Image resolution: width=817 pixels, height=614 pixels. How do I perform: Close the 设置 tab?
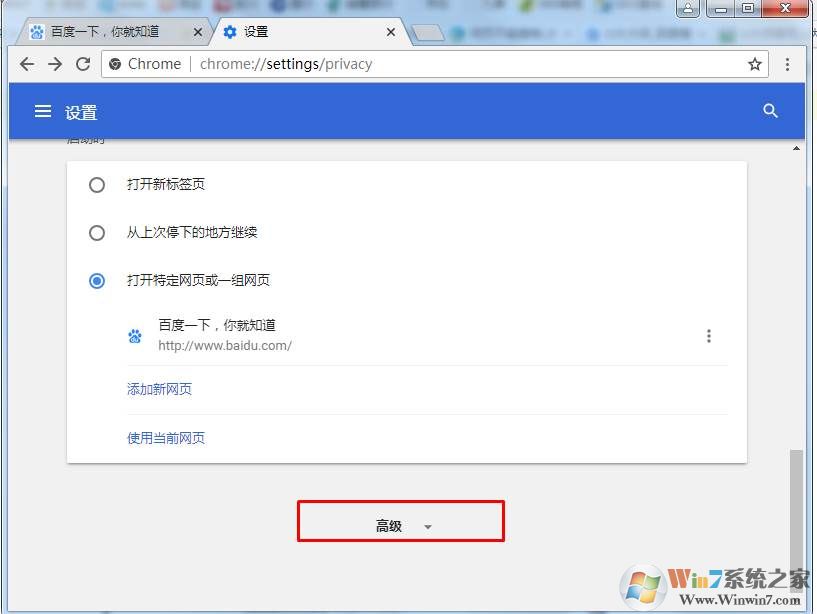coord(391,32)
